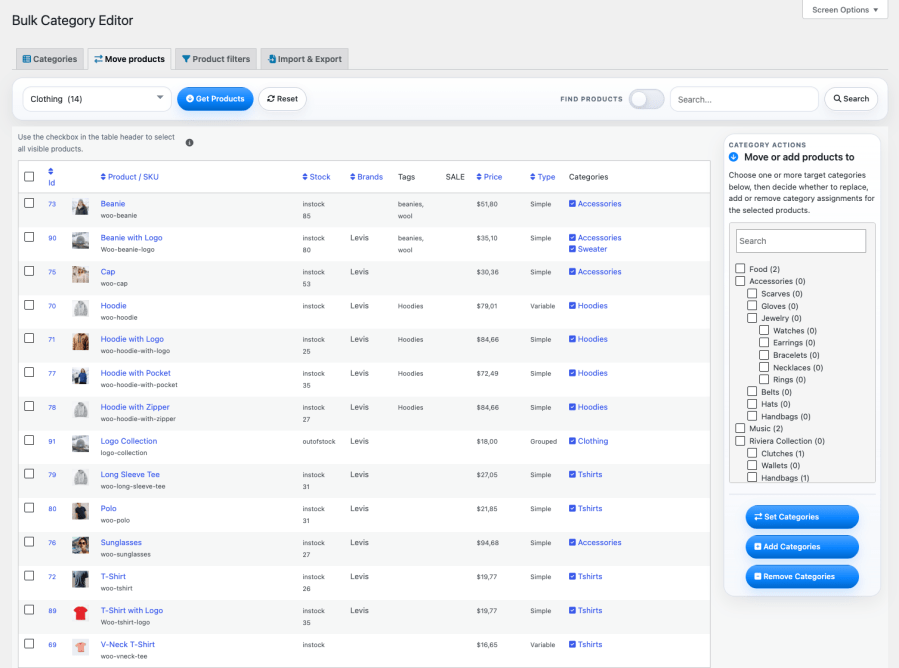This screenshot has width=899, height=668.
Task: Check the Watches (0) category checkbox
Action: [x=764, y=330]
